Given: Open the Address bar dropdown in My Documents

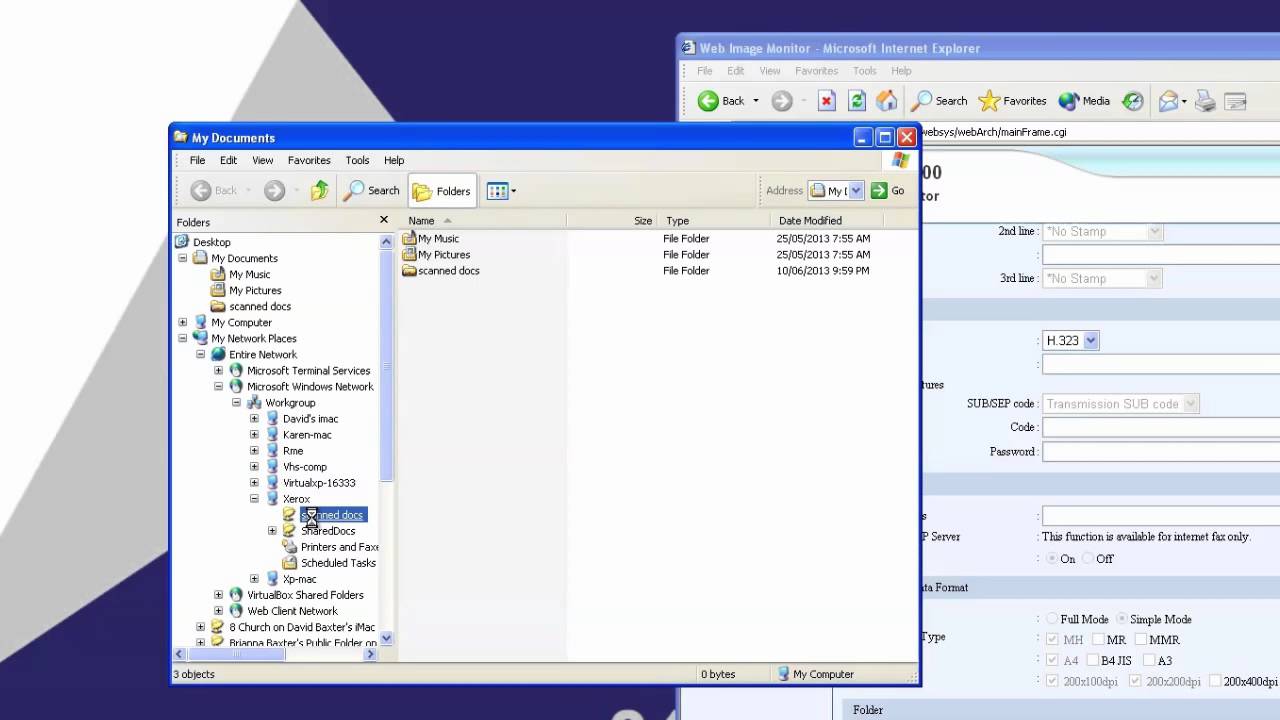Looking at the screenshot, I should click(855, 191).
